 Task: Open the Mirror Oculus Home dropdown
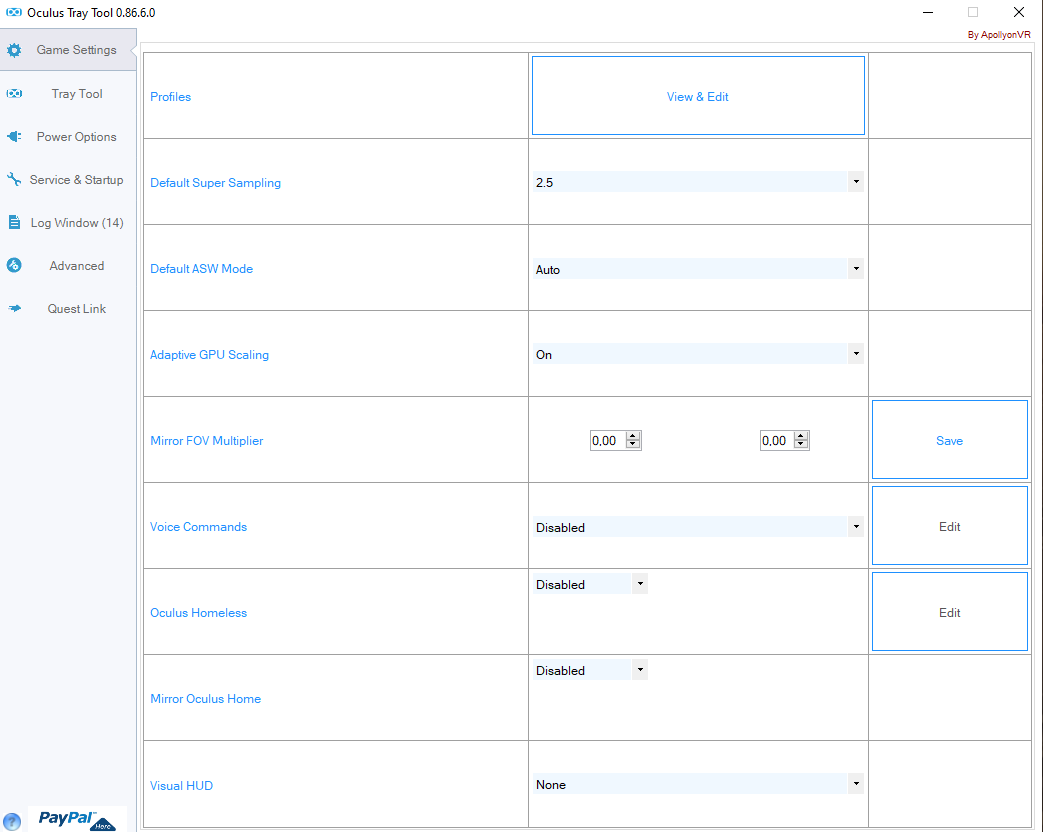click(x=640, y=670)
